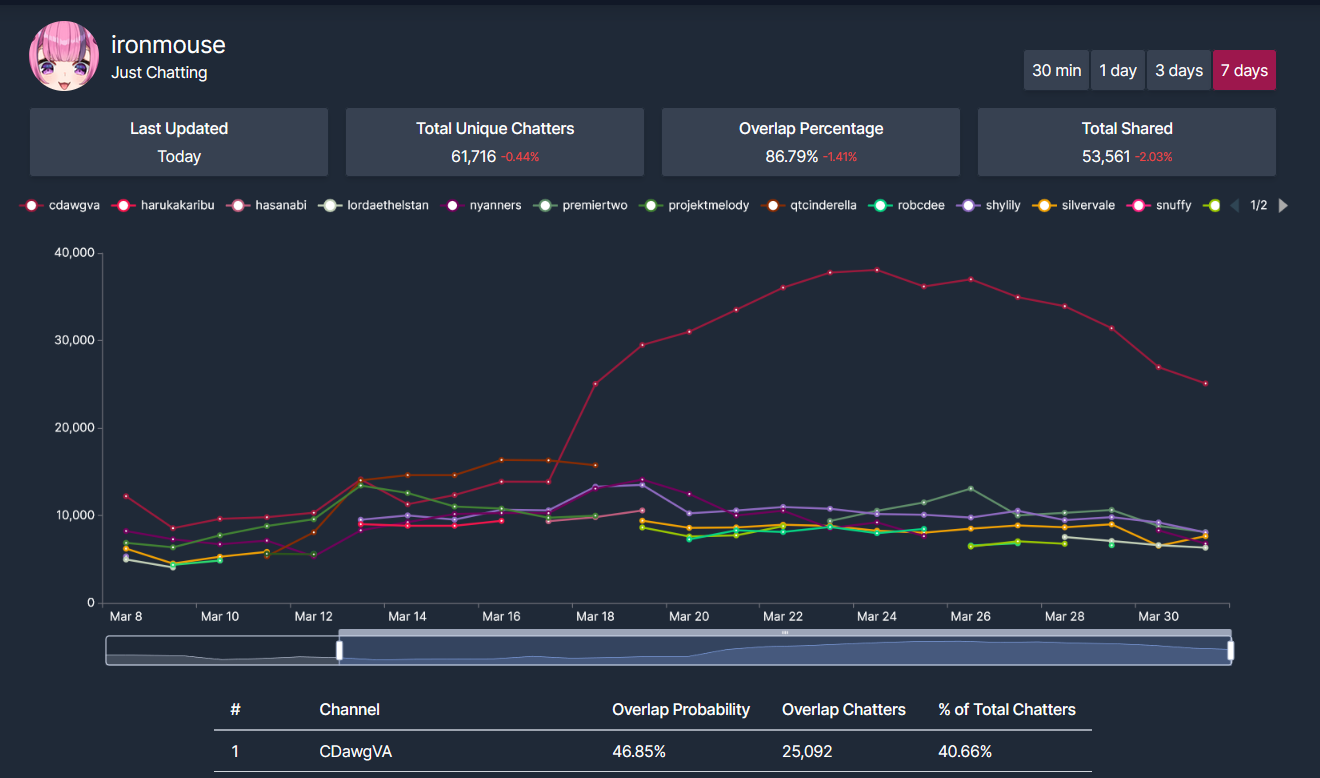Click shylily legend marker icon
This screenshot has width=1320, height=778.
click(967, 205)
